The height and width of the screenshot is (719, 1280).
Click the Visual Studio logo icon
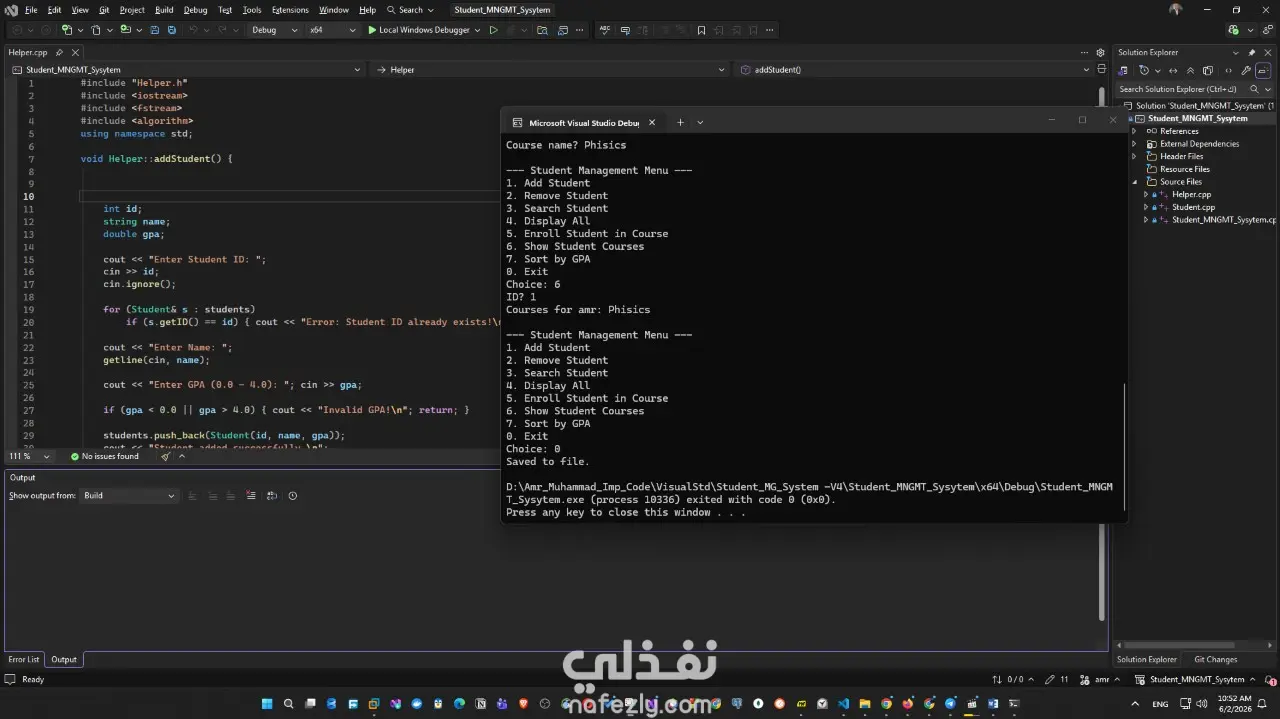pos(11,10)
